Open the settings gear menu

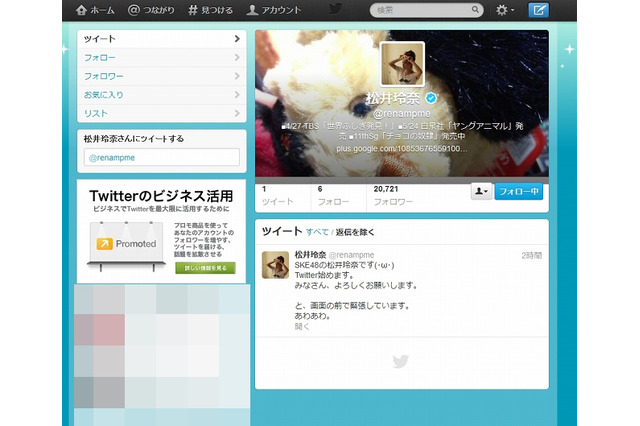coord(505,10)
